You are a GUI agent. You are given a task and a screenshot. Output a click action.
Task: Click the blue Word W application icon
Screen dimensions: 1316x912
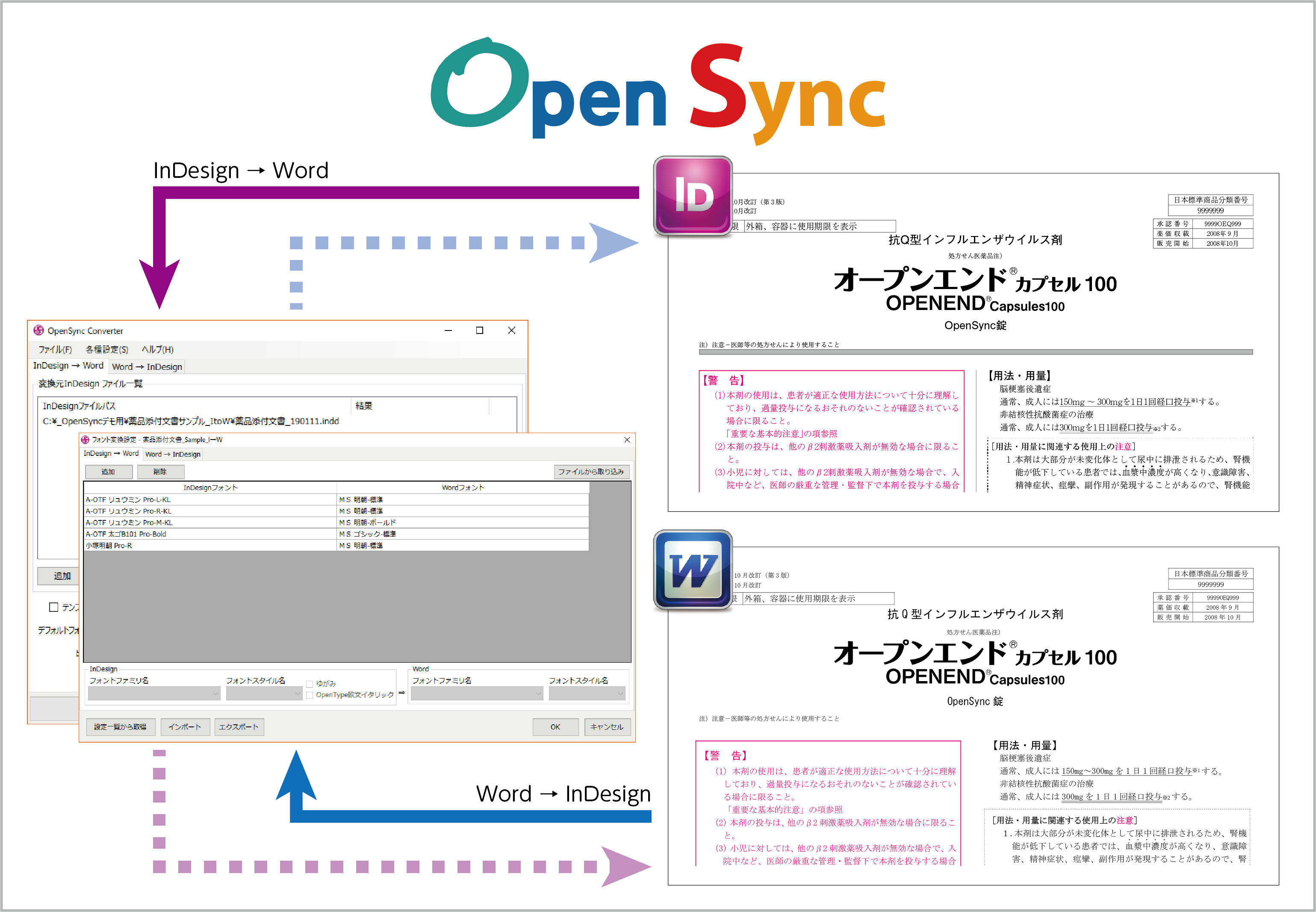pos(693,570)
